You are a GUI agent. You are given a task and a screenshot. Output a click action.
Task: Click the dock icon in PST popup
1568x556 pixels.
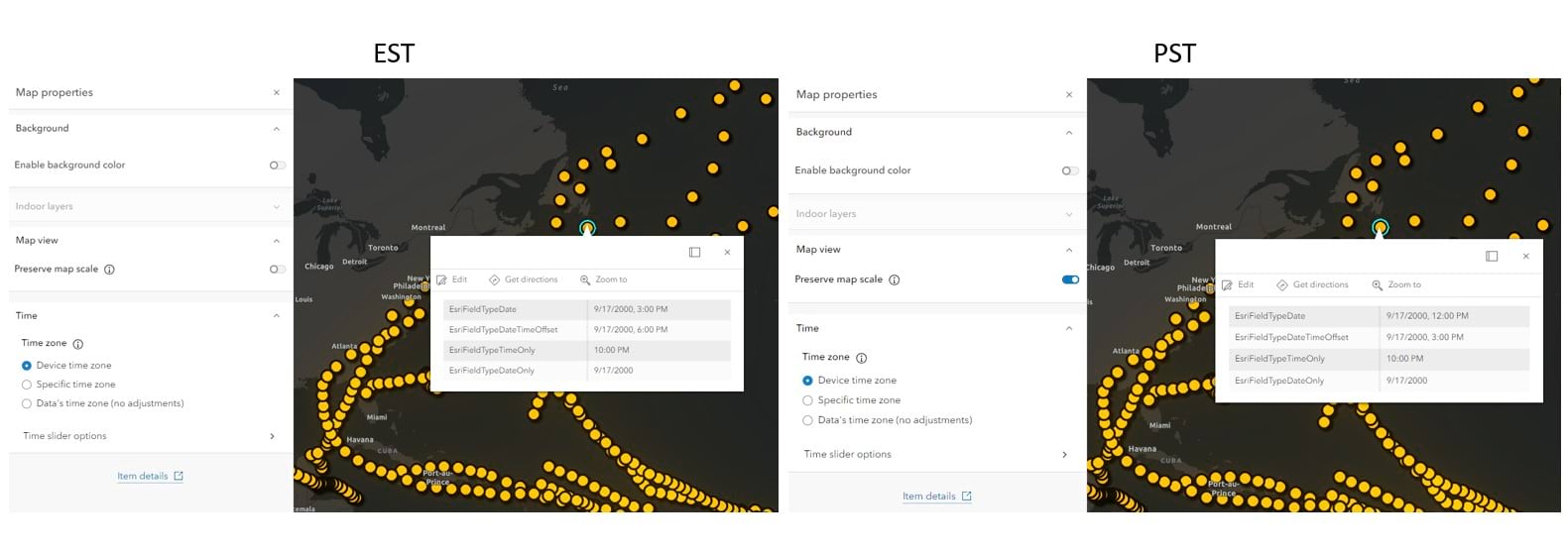click(1491, 257)
